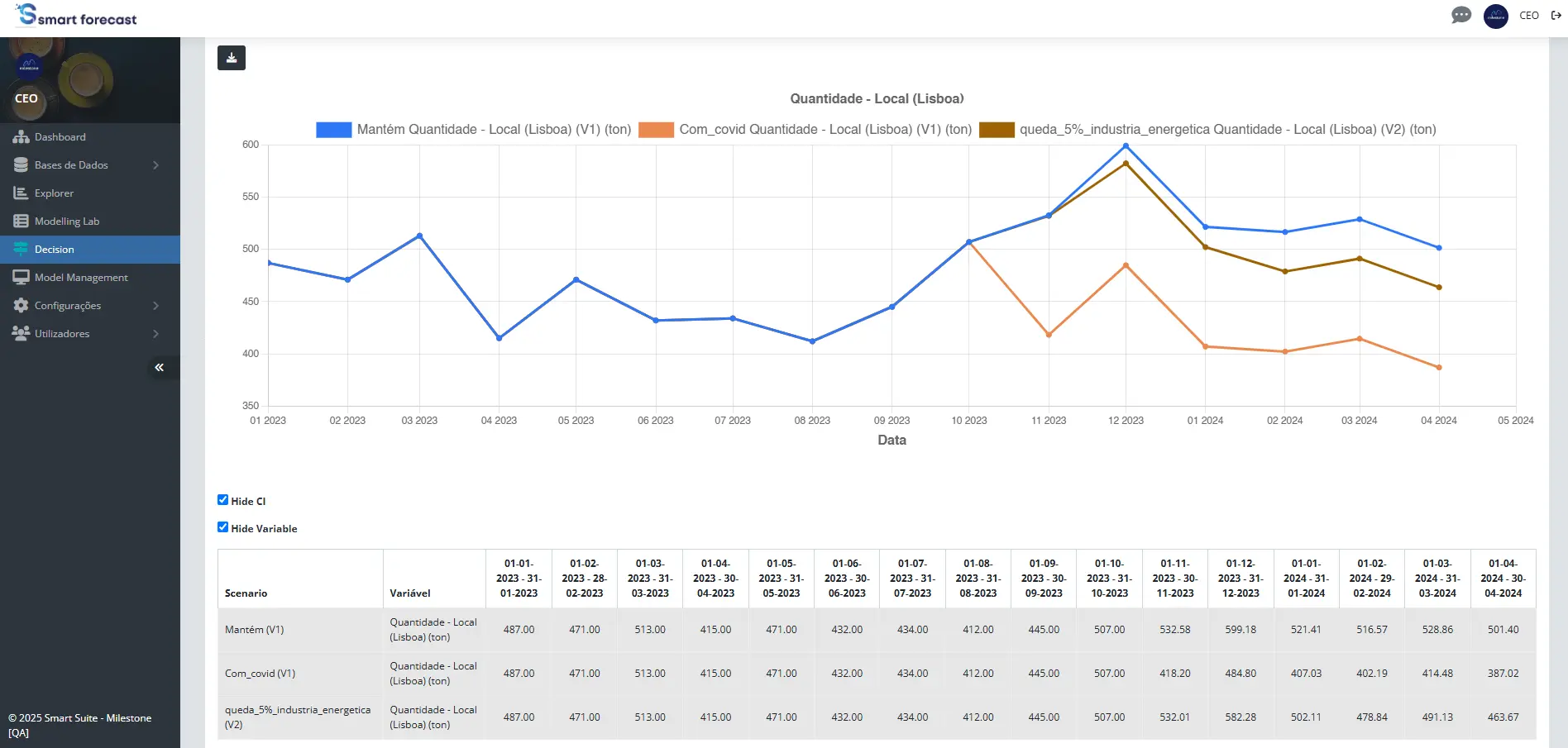
Task: Collapse sidebar with double chevron icon
Action: [160, 368]
